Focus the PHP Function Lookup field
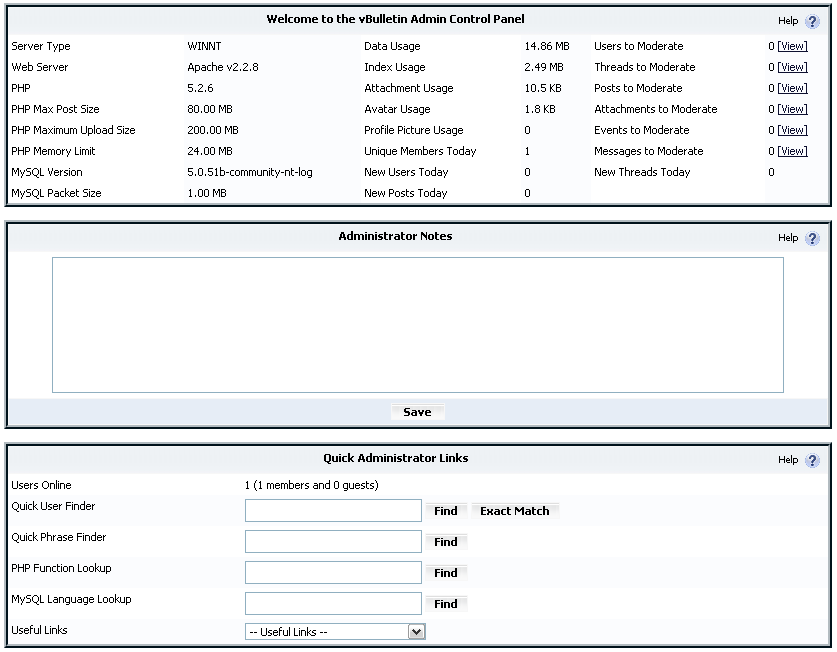837x652 pixels. tap(333, 572)
